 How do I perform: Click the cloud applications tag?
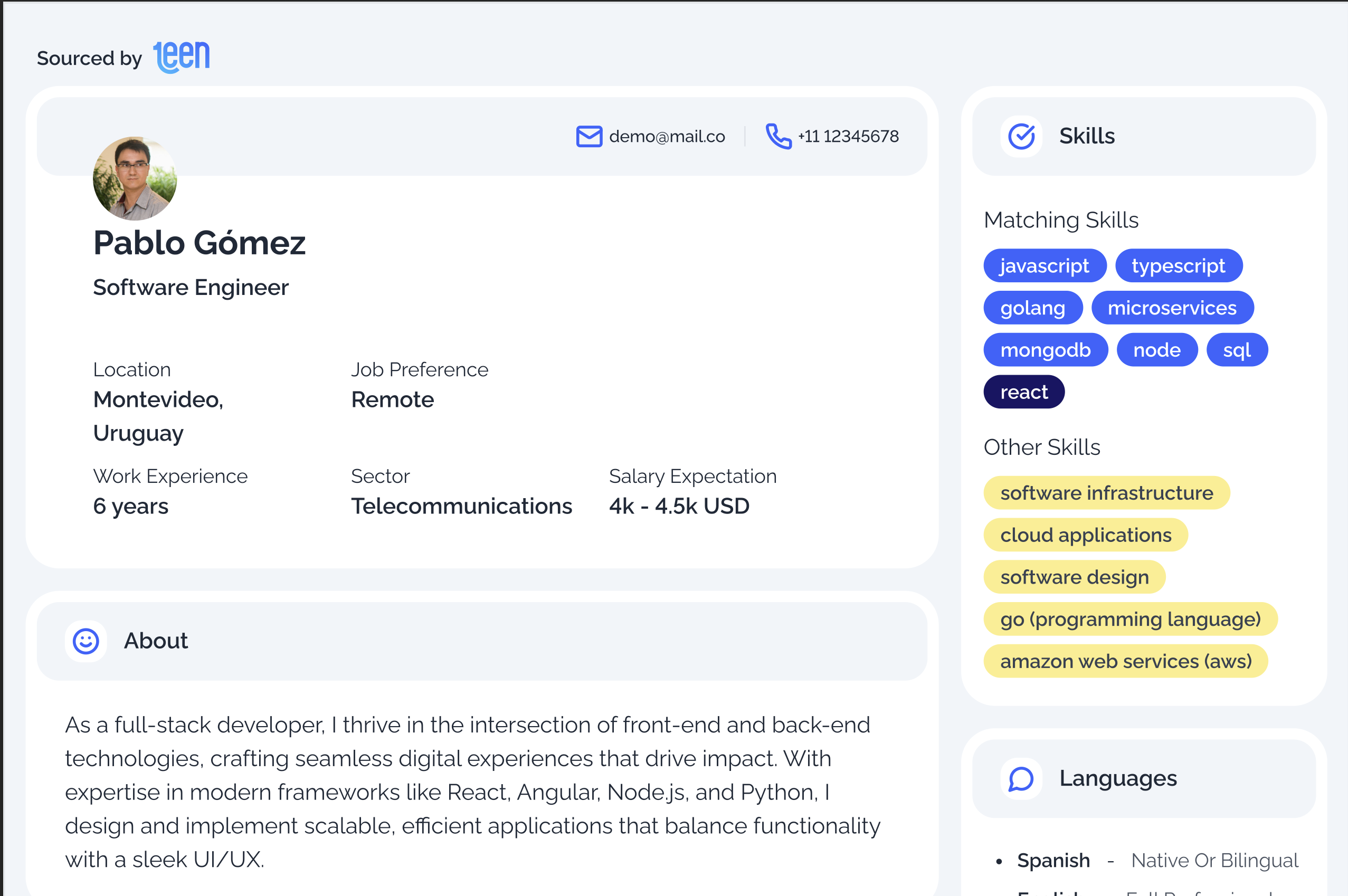(x=1085, y=535)
